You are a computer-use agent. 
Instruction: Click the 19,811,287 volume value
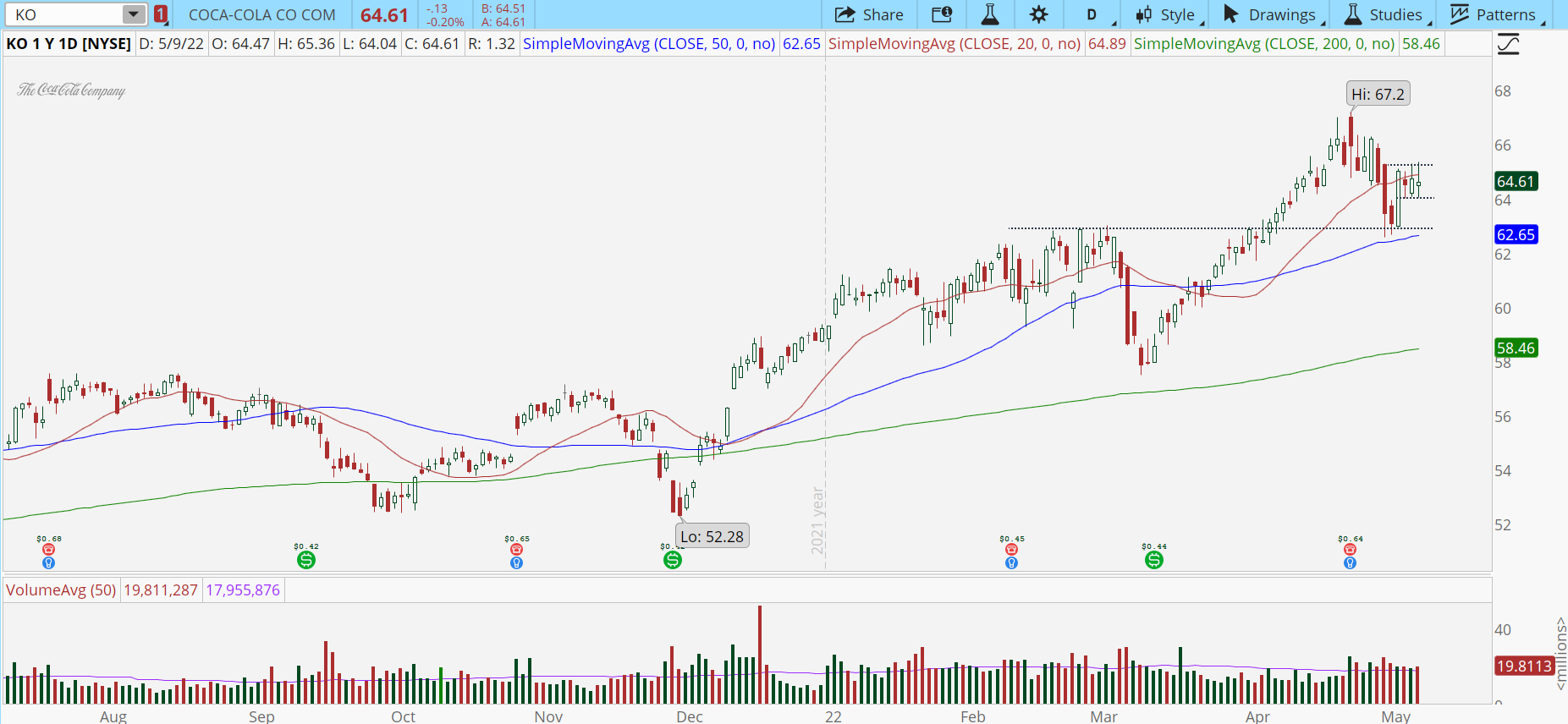[x=161, y=590]
